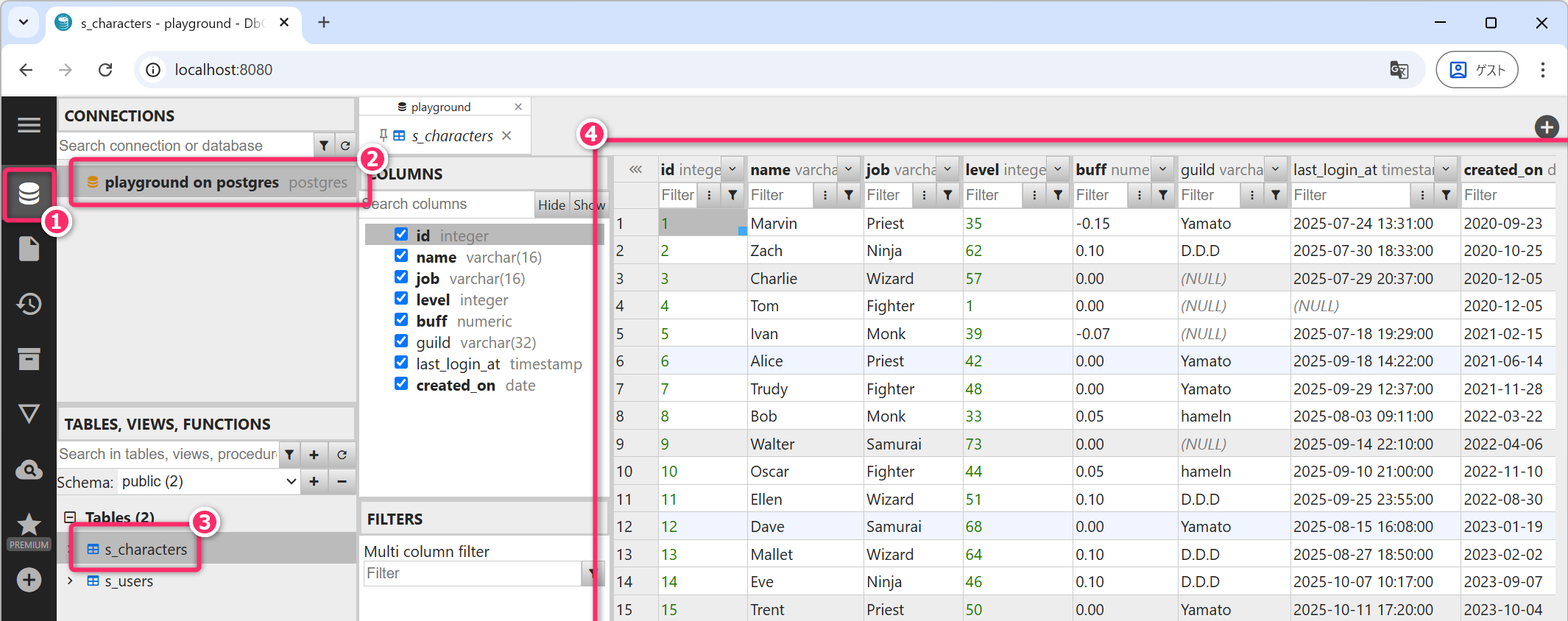Expand the s_users table node
This screenshot has width=1568, height=621.
click(x=70, y=581)
